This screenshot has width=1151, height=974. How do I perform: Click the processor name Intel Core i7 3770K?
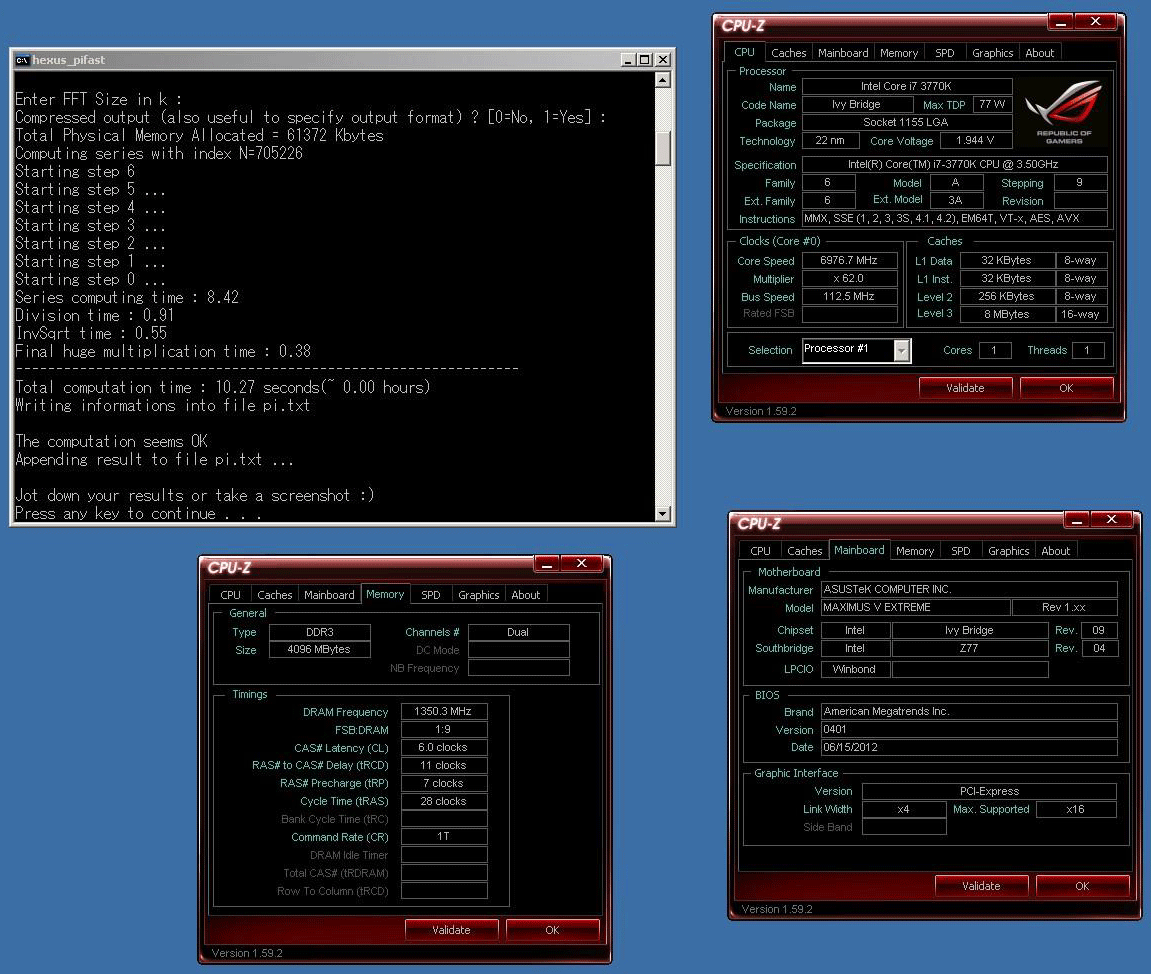pos(907,87)
